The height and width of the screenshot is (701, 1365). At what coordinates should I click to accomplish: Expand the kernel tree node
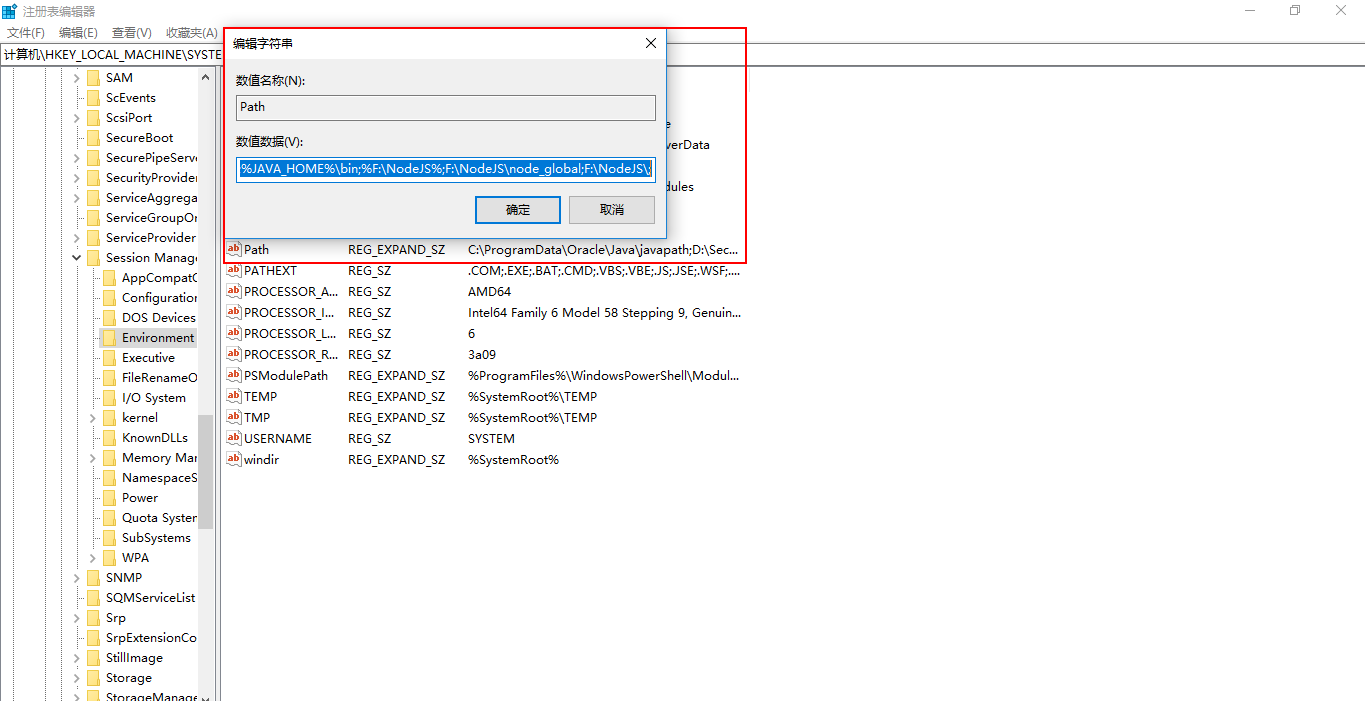coord(93,418)
